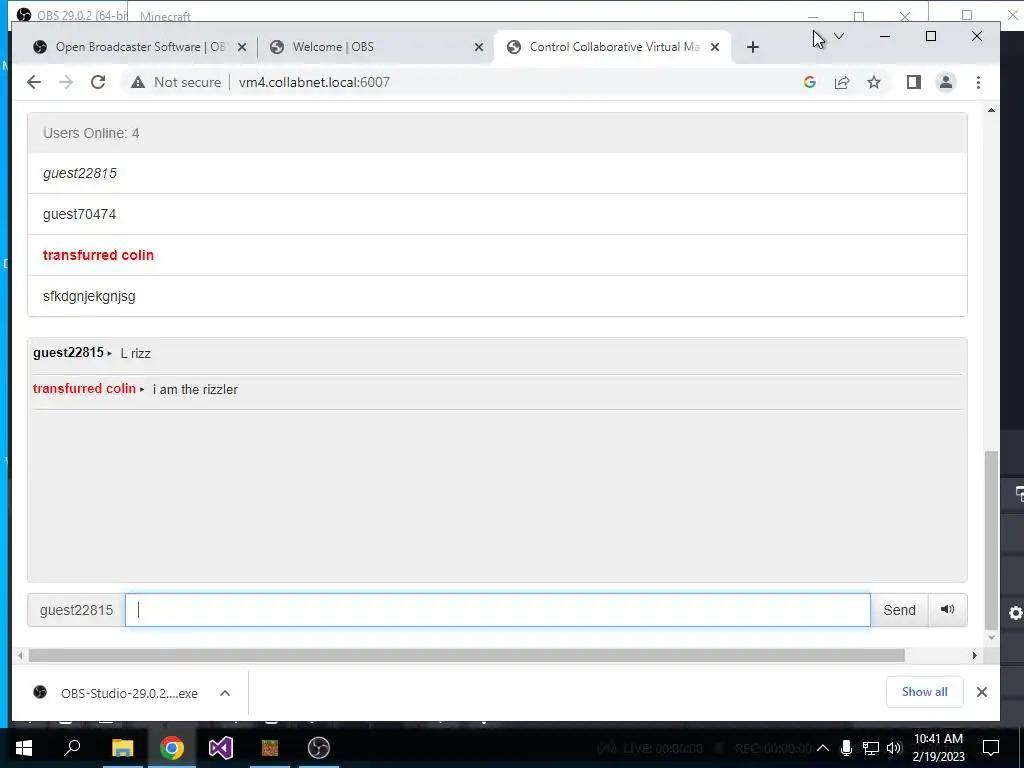Go back using the browser back arrow
Viewport: 1024px width, 768px height.
34,82
